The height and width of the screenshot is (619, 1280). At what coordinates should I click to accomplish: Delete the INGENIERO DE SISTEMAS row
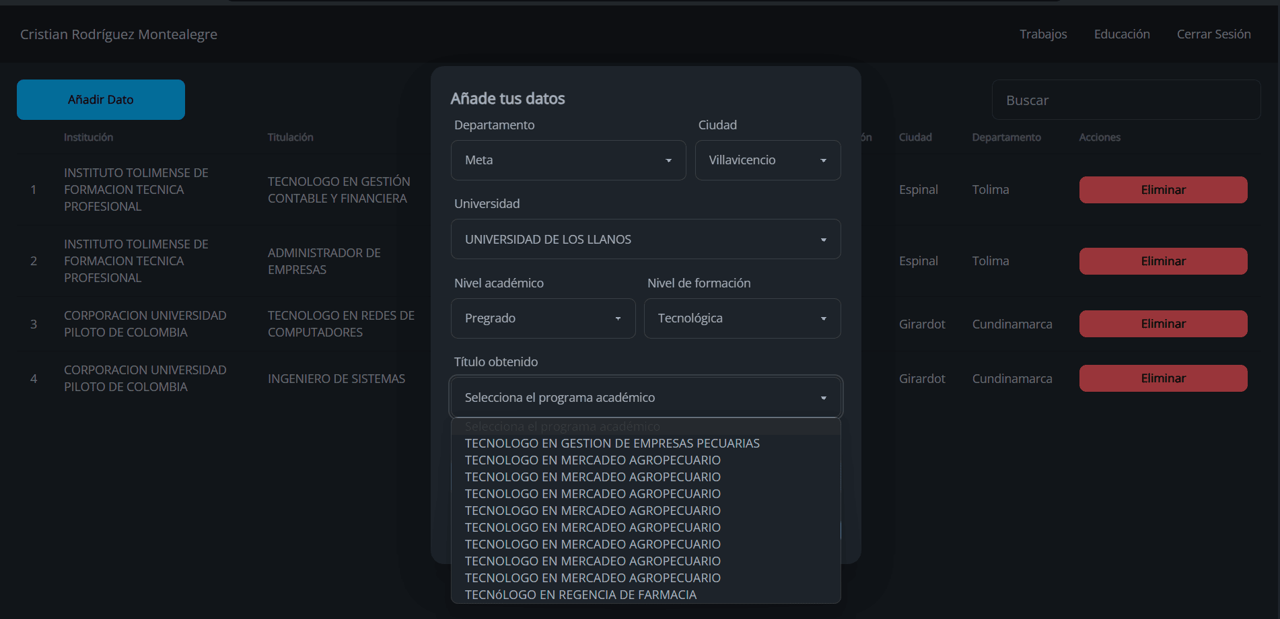click(x=1163, y=378)
